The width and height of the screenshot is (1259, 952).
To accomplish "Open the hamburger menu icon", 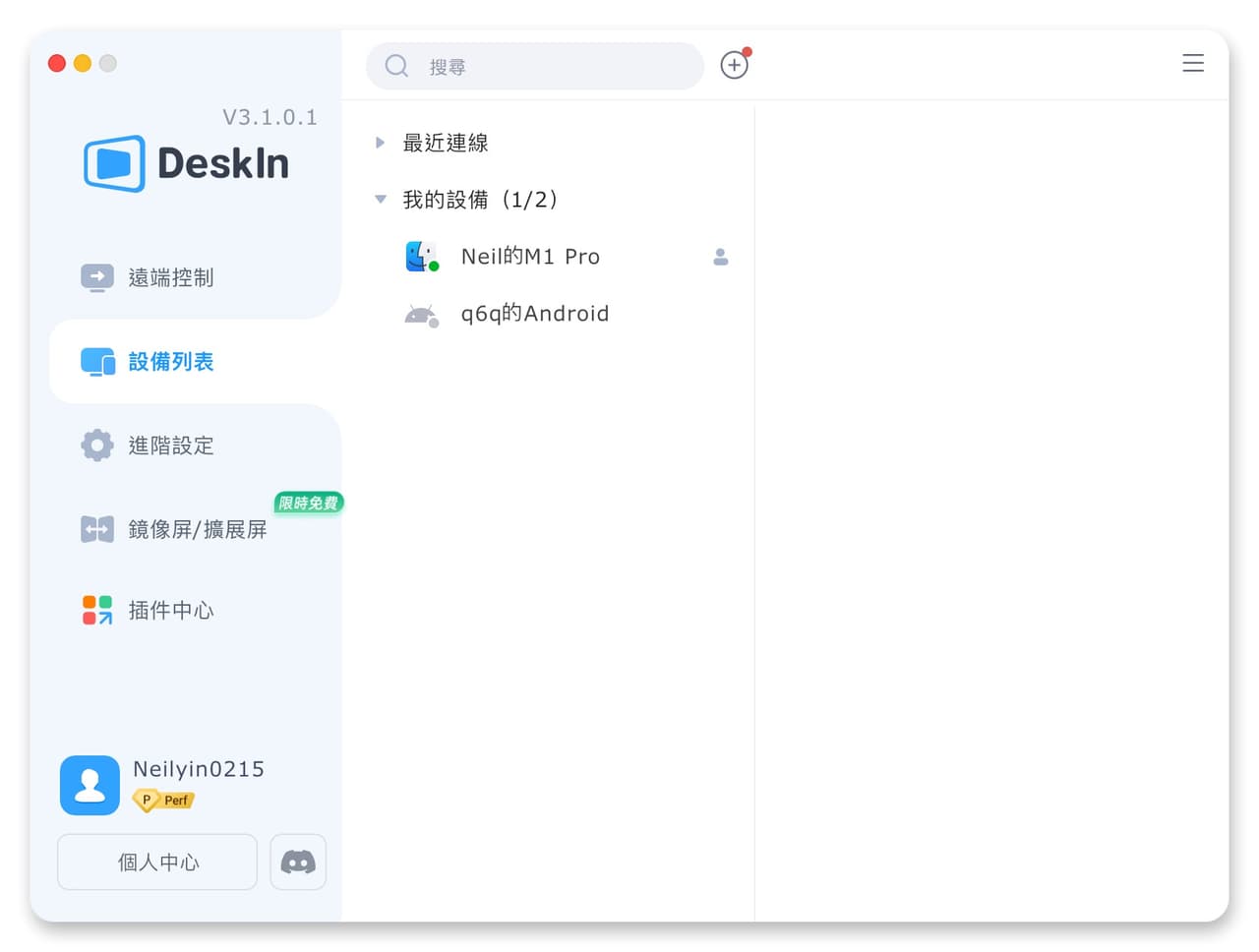I will [x=1193, y=63].
